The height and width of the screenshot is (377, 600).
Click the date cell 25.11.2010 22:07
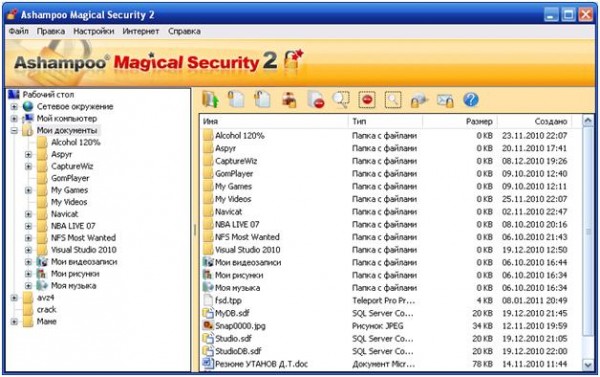535,199
